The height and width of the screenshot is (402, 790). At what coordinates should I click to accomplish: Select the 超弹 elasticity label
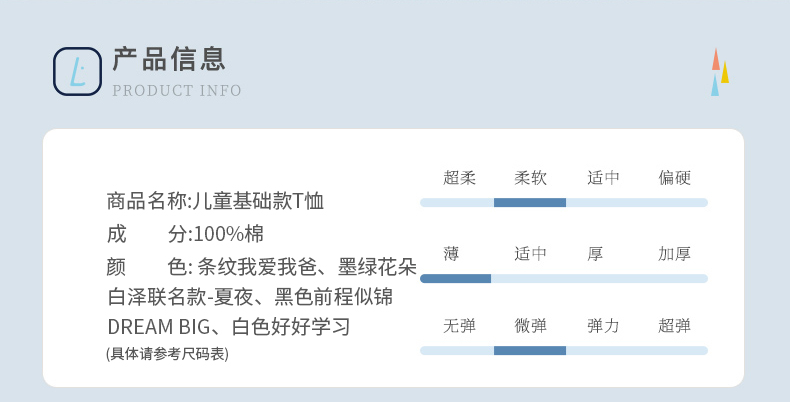click(x=674, y=326)
